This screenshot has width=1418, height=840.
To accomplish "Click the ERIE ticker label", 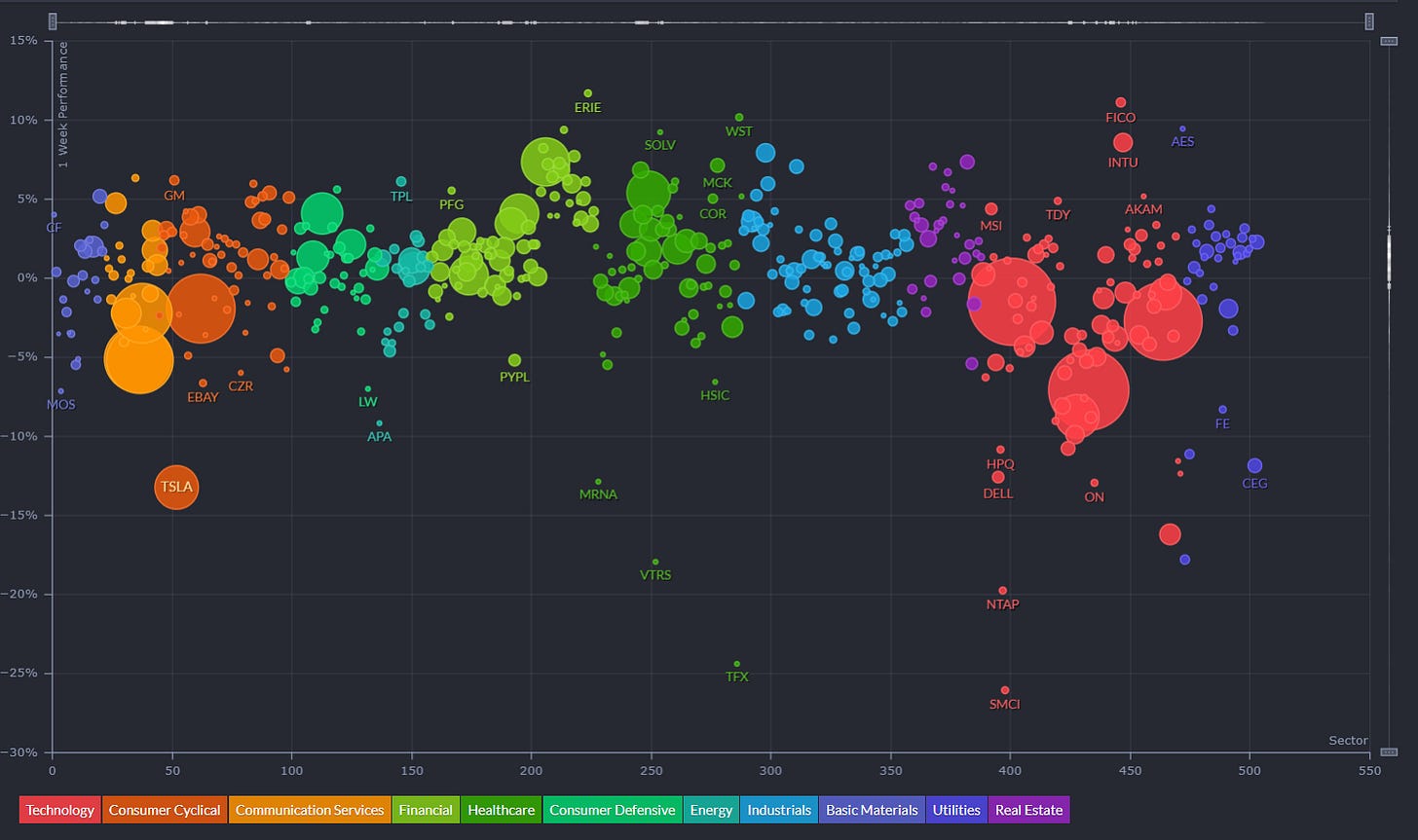I will click(x=587, y=108).
